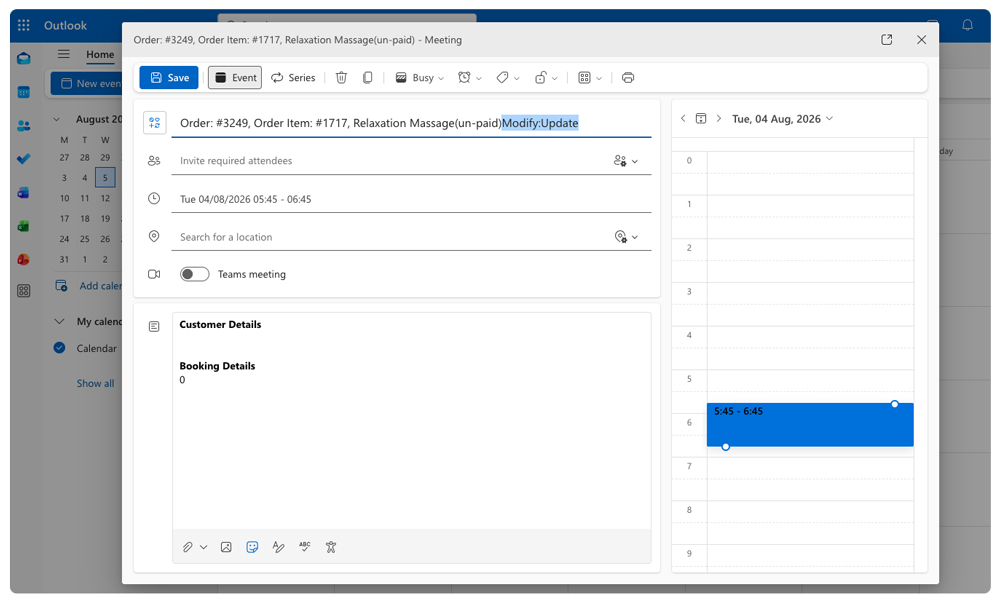Pop out the meeting window
This screenshot has height=602, width=1000.
[886, 40]
